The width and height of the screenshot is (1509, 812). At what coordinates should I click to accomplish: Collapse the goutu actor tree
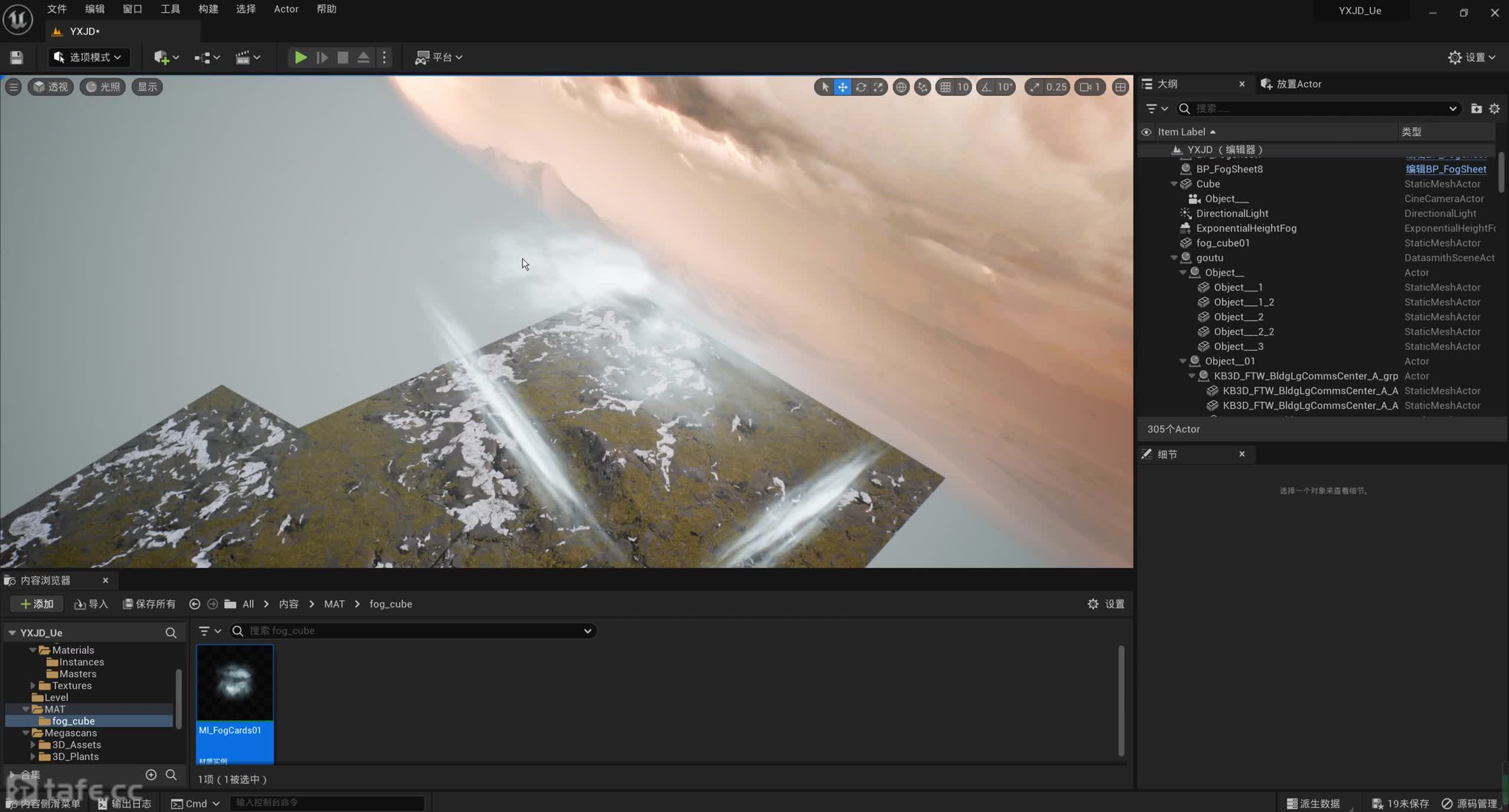click(1174, 258)
